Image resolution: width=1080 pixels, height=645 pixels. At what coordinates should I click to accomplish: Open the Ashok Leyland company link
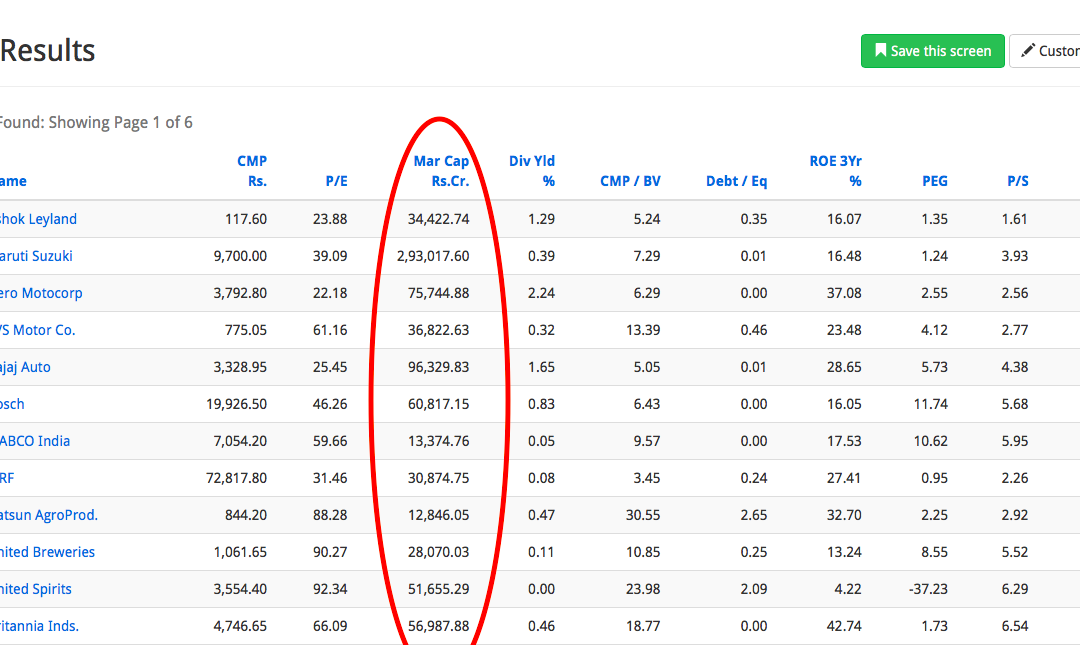(38, 219)
